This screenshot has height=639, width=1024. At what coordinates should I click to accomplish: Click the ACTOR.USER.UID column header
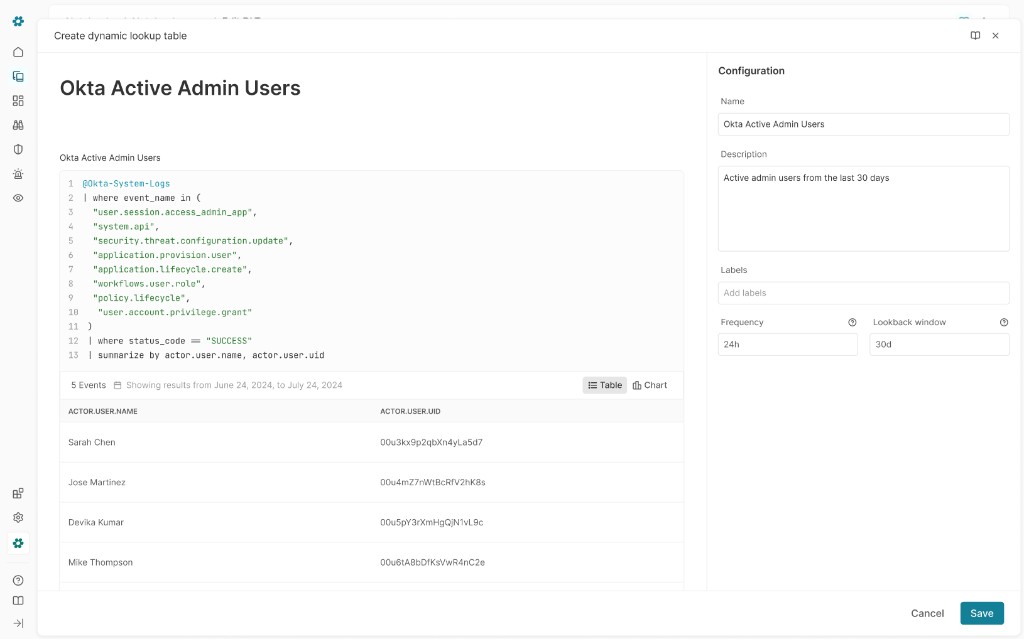(x=410, y=412)
